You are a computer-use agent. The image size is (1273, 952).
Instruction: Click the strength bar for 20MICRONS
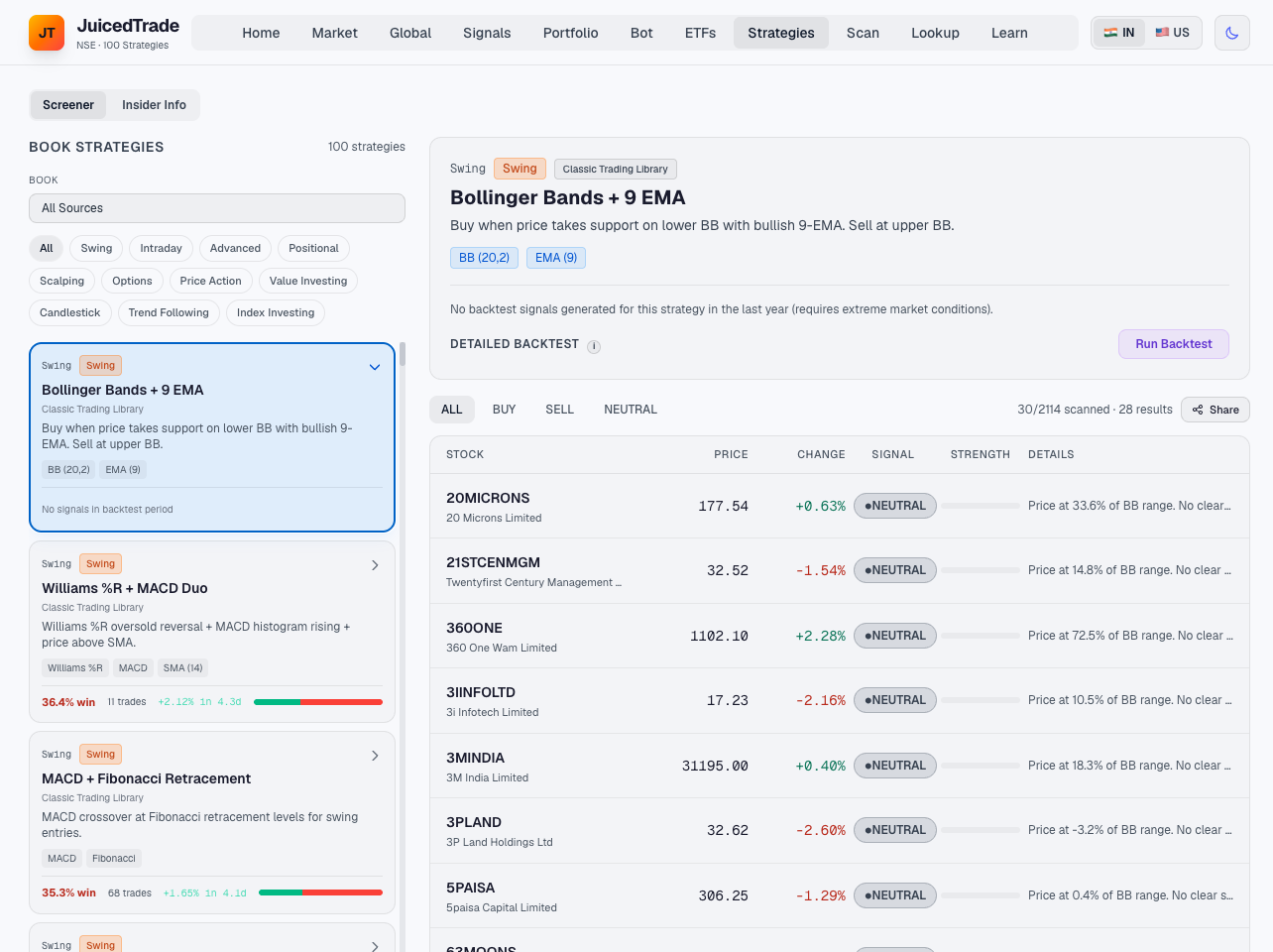point(981,506)
